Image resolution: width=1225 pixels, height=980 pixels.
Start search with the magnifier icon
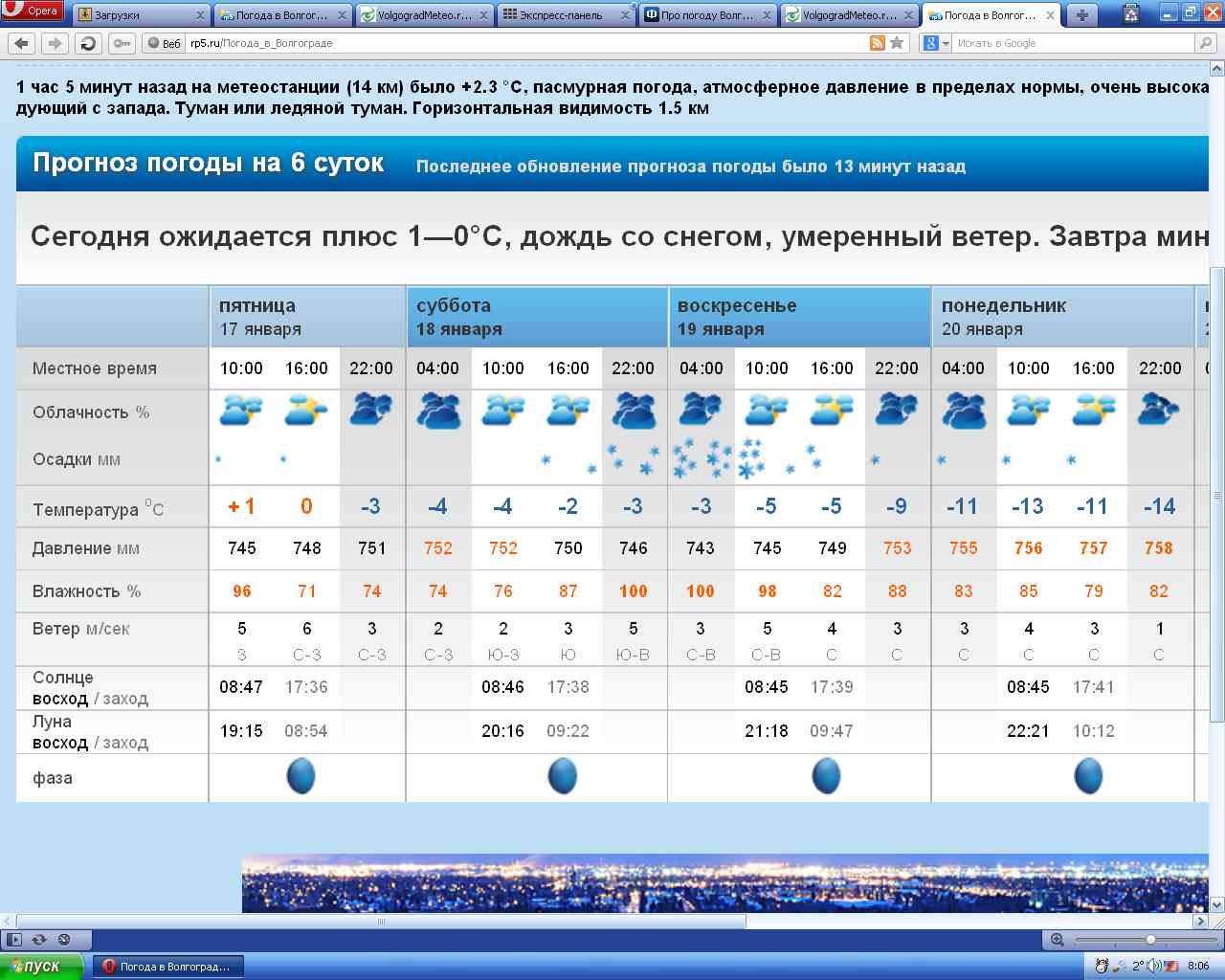(x=1206, y=43)
